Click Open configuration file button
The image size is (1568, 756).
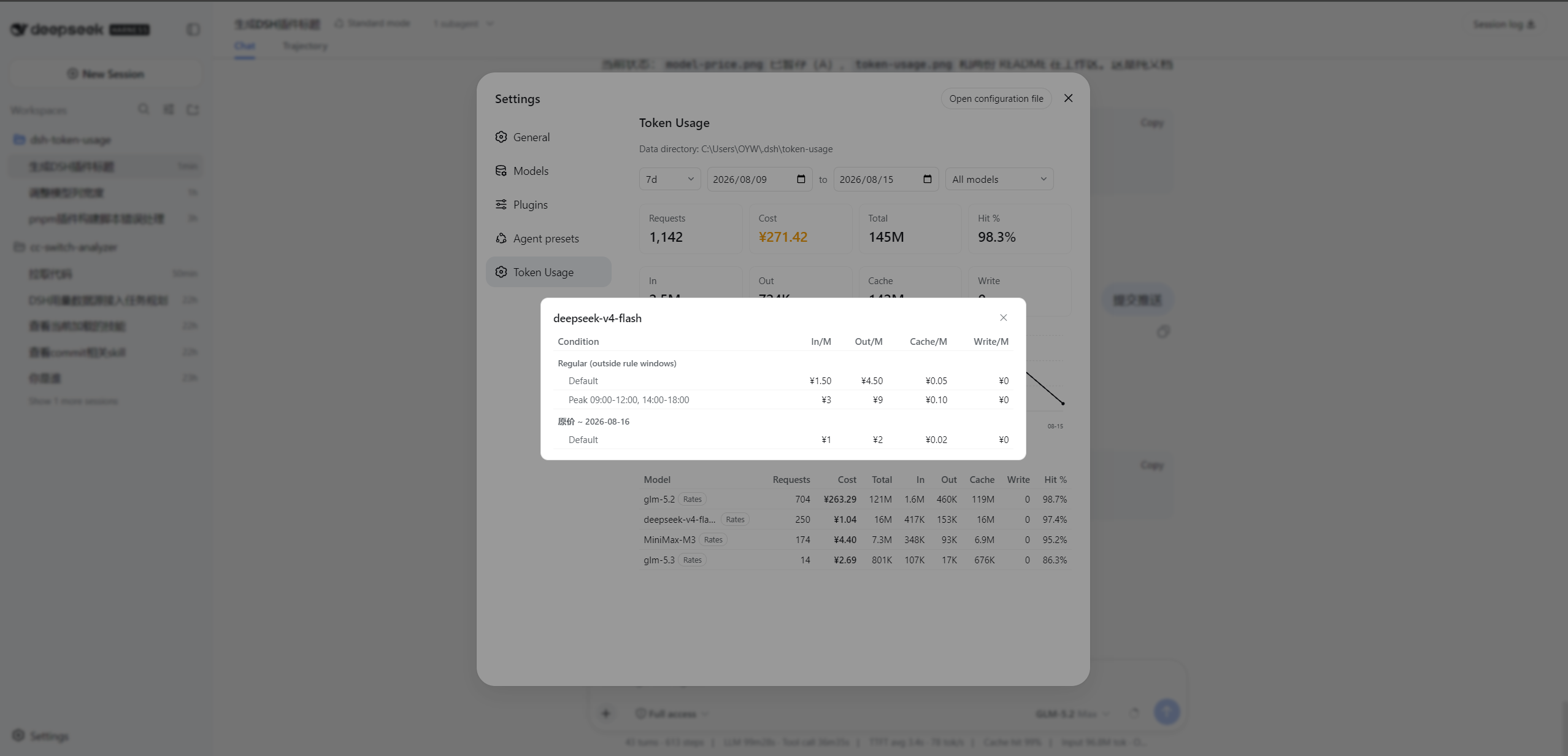tap(996, 99)
